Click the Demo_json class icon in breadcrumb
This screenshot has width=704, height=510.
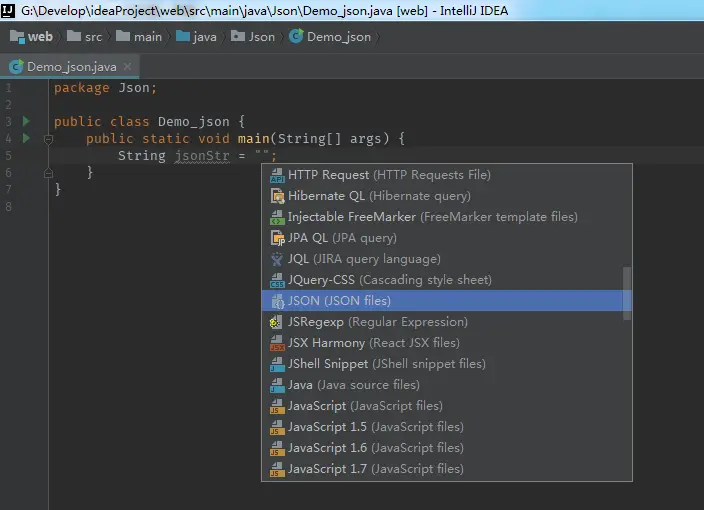tap(296, 36)
